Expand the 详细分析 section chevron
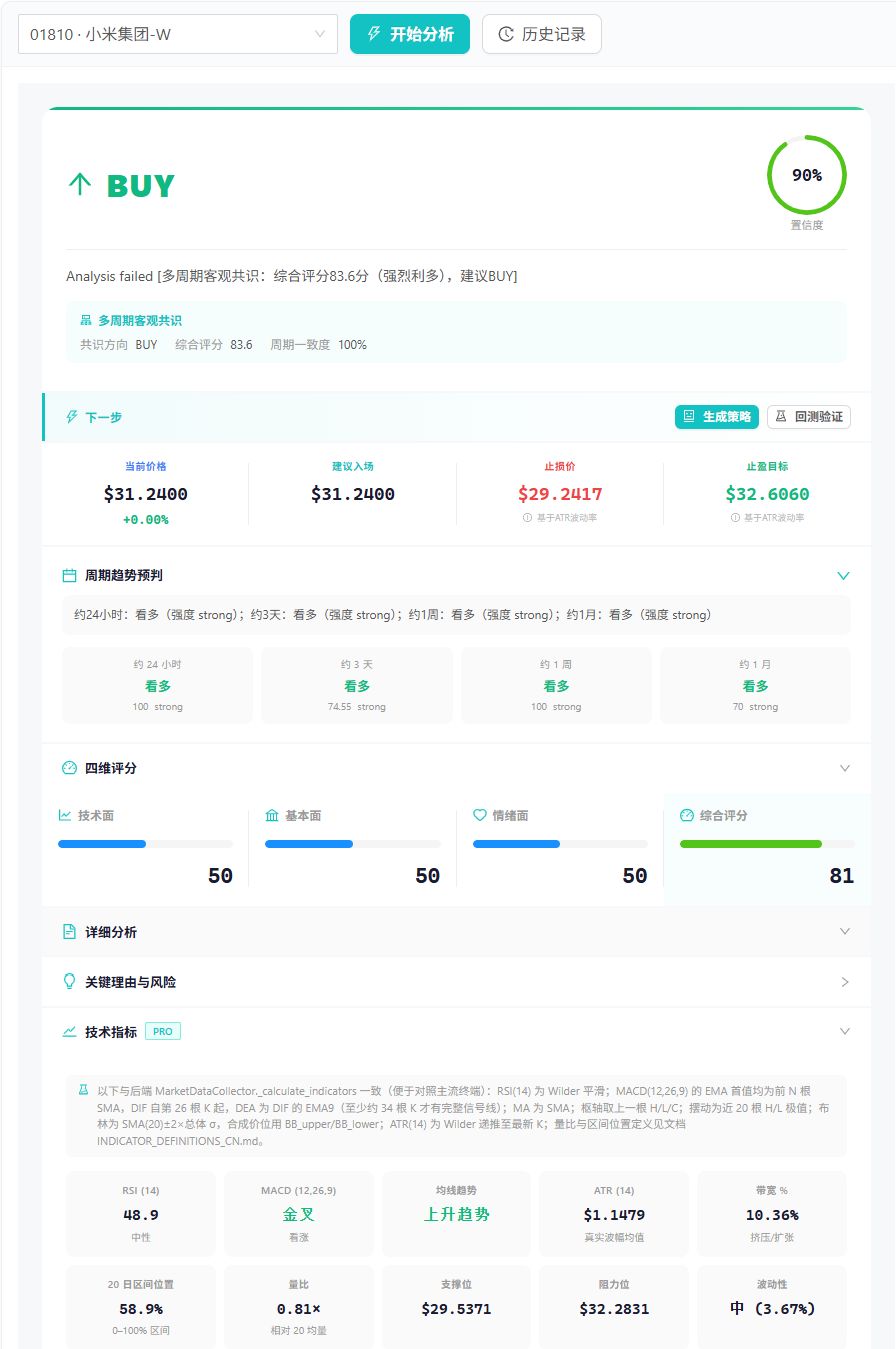 (845, 931)
